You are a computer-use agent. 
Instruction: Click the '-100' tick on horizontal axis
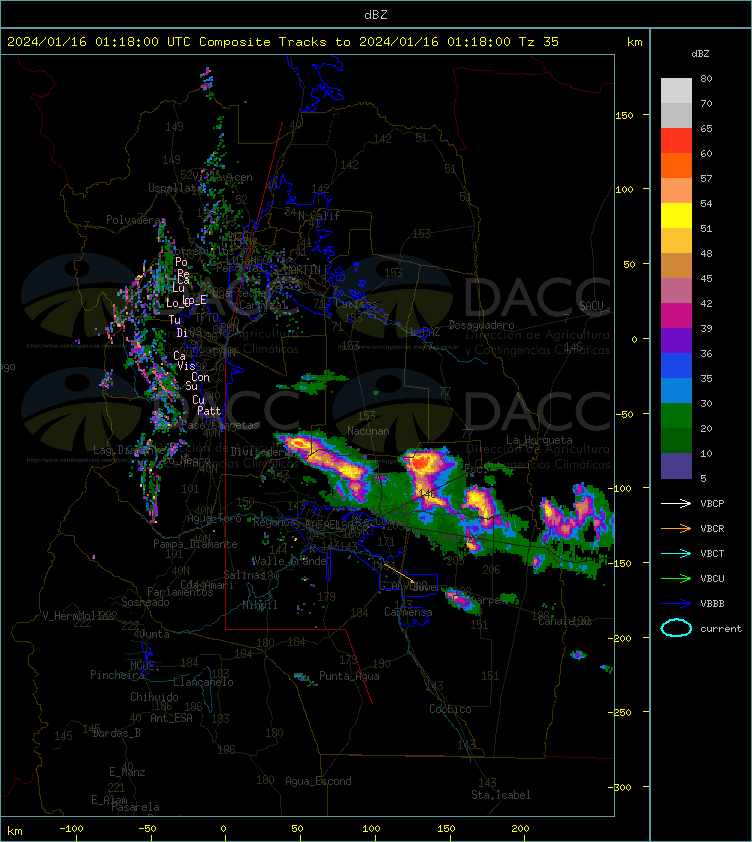coord(71,829)
